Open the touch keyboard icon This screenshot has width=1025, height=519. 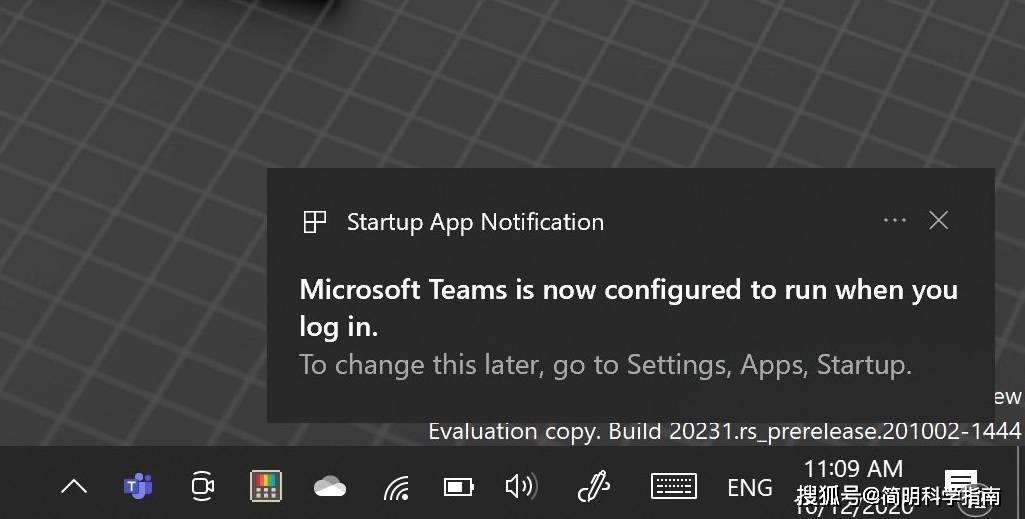674,486
